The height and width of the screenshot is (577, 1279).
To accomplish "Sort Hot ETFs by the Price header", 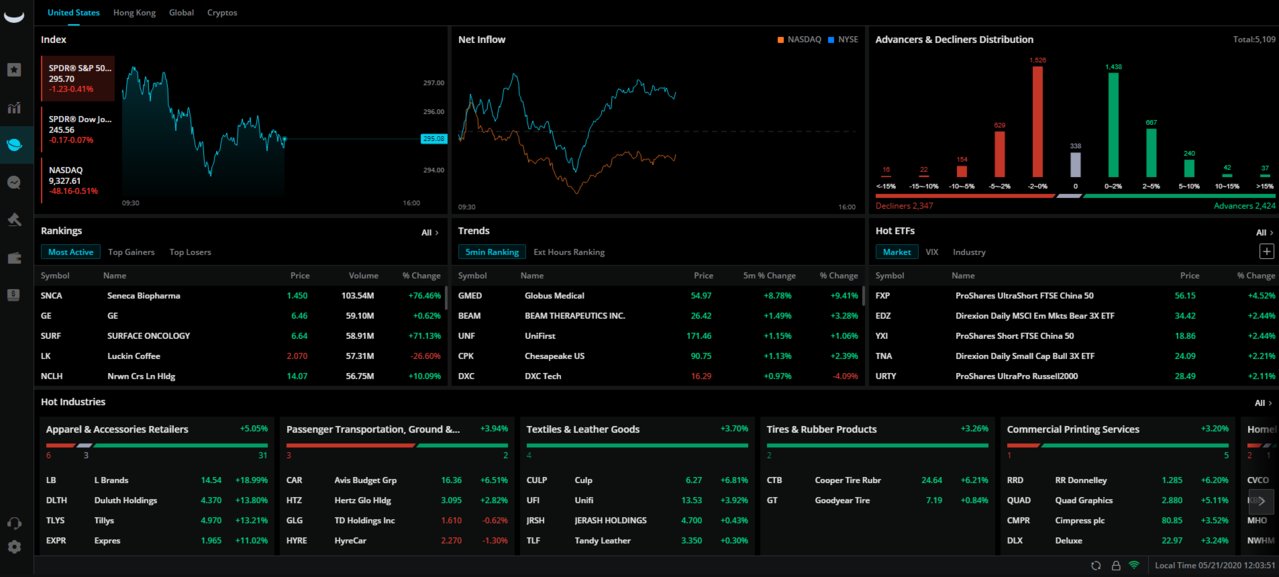I will (x=1188, y=275).
